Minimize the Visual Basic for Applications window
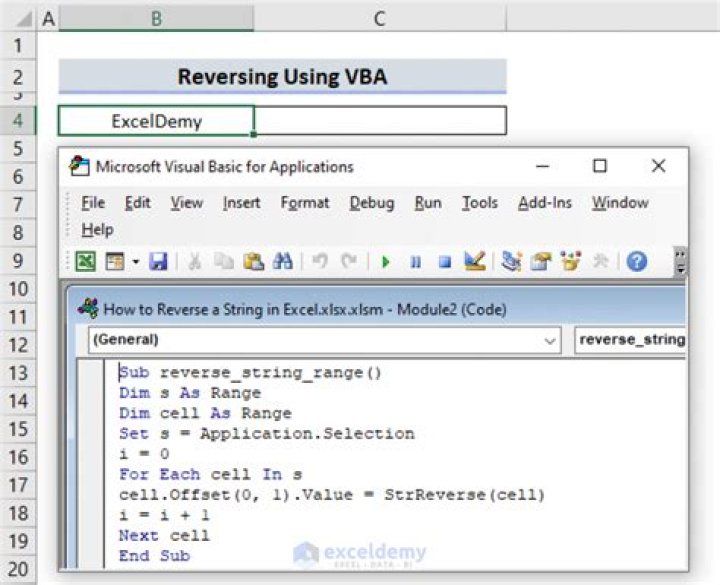The image size is (720, 585). click(543, 166)
